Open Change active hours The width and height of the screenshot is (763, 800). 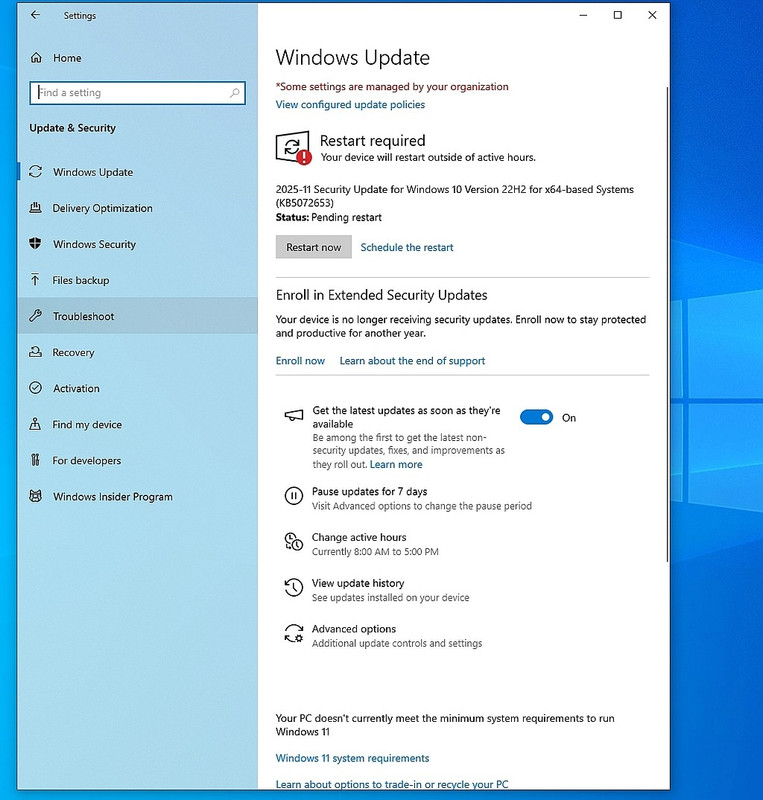coord(359,537)
